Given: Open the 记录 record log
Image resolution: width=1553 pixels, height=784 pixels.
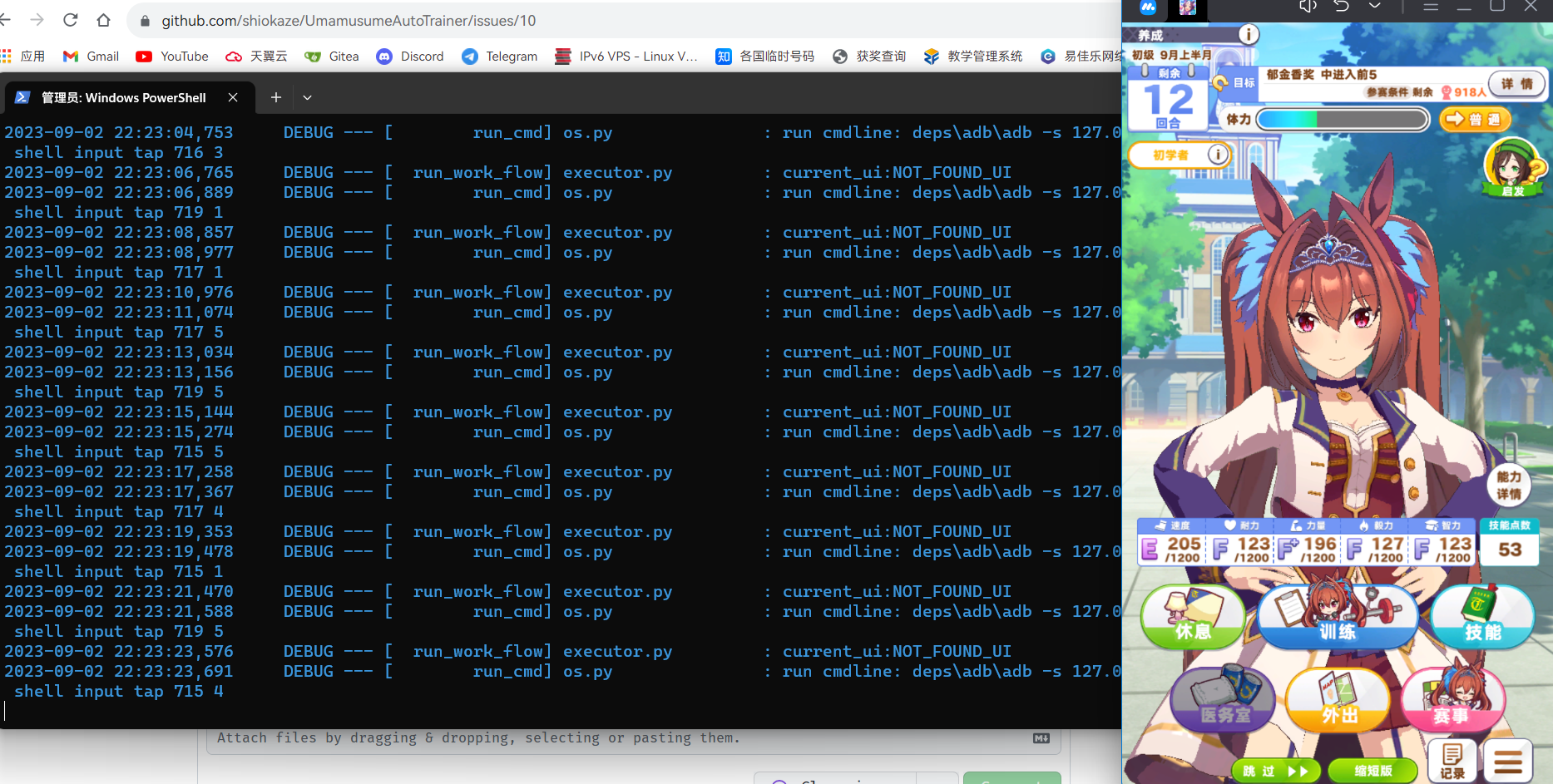Looking at the screenshot, I should pos(1452,759).
